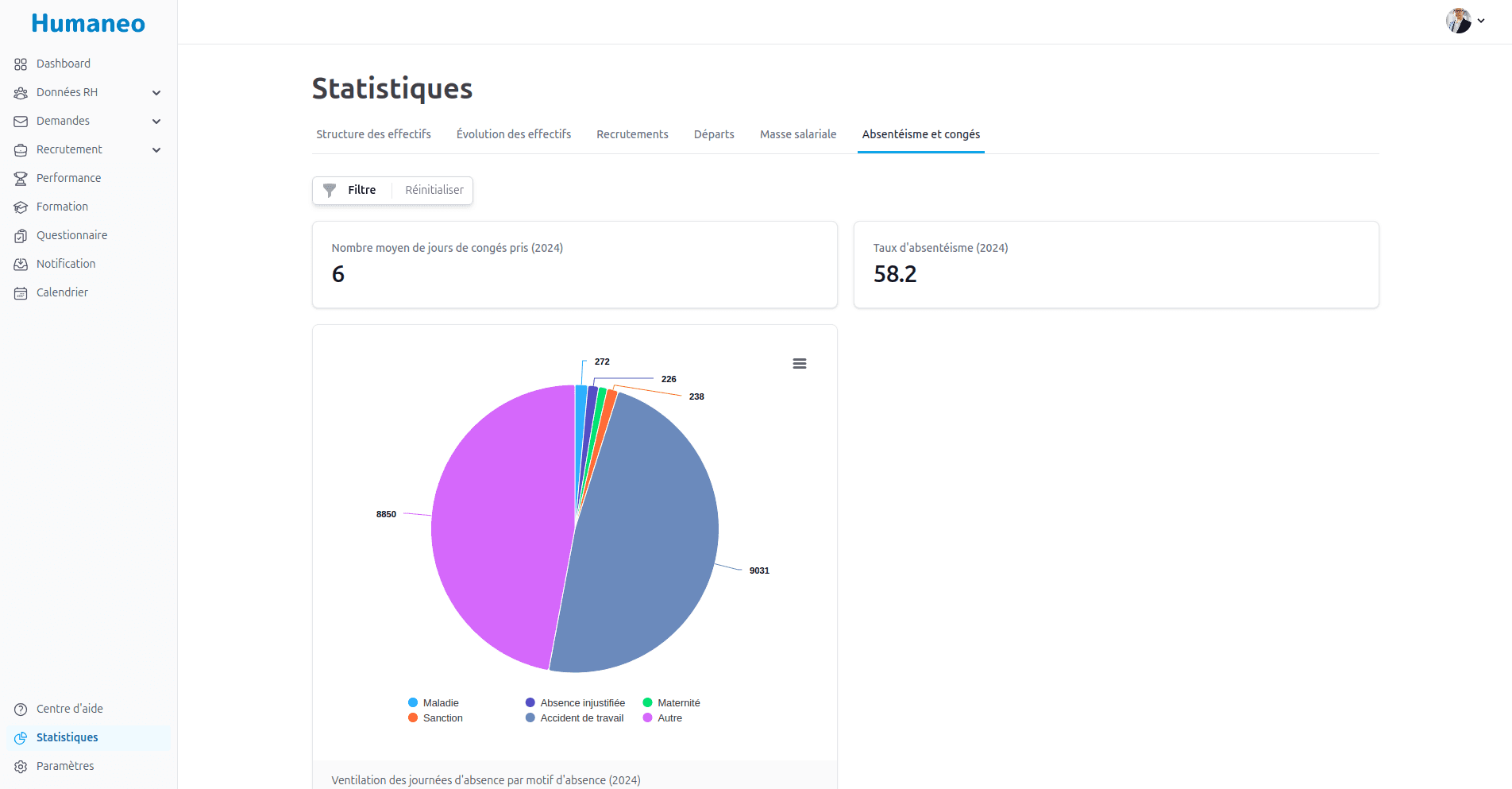Click the Paramètres gear icon
Screen dimensions: 1512x789
21,767
